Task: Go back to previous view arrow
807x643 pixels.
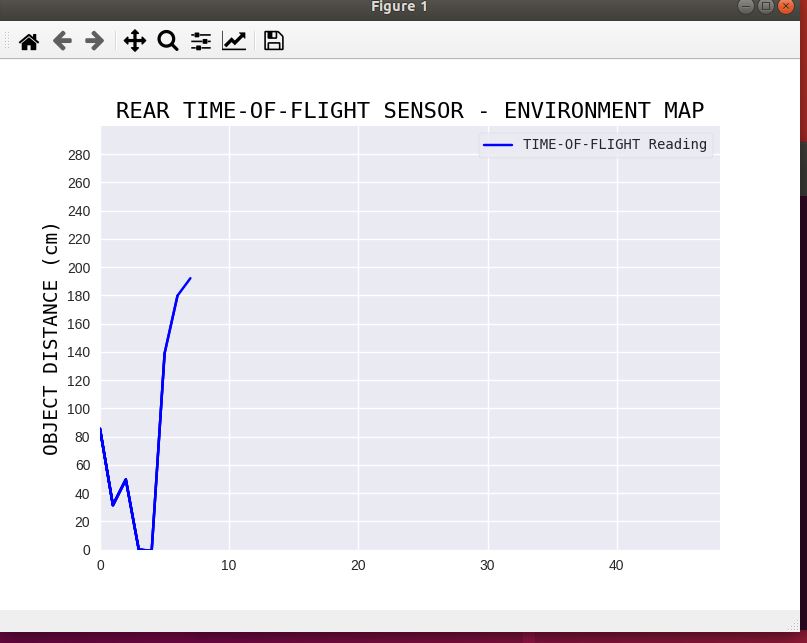Action: 62,41
